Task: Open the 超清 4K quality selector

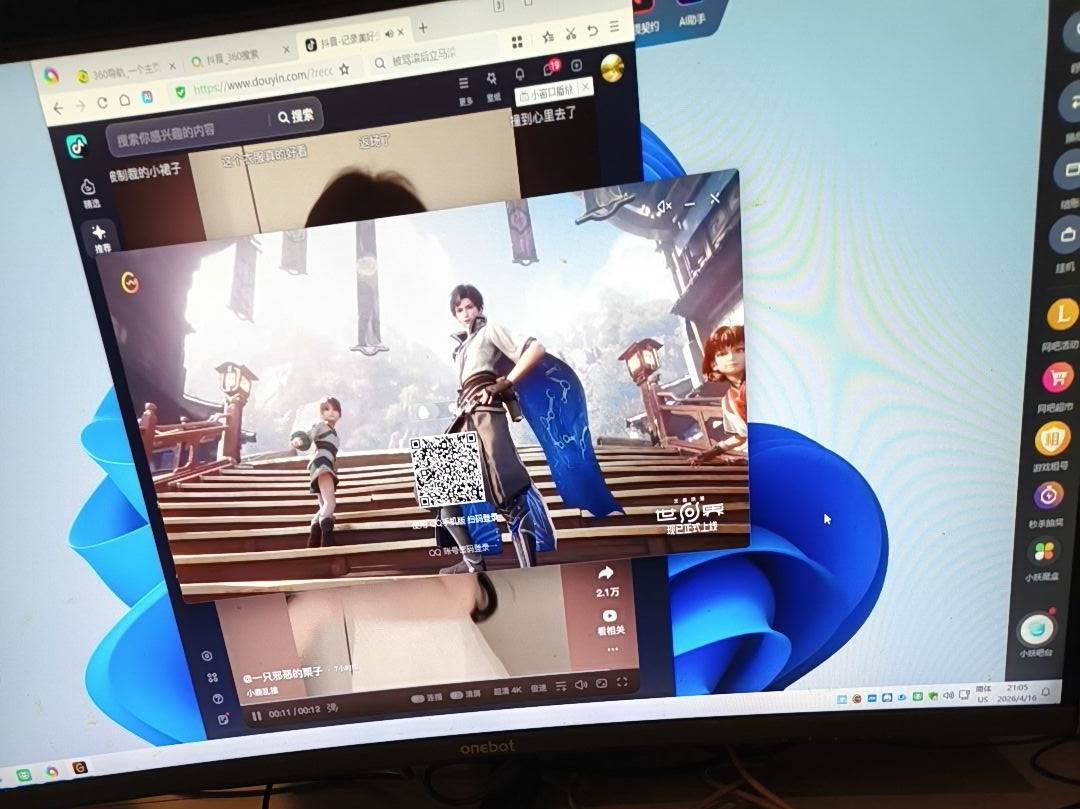Action: pyautogui.click(x=508, y=691)
